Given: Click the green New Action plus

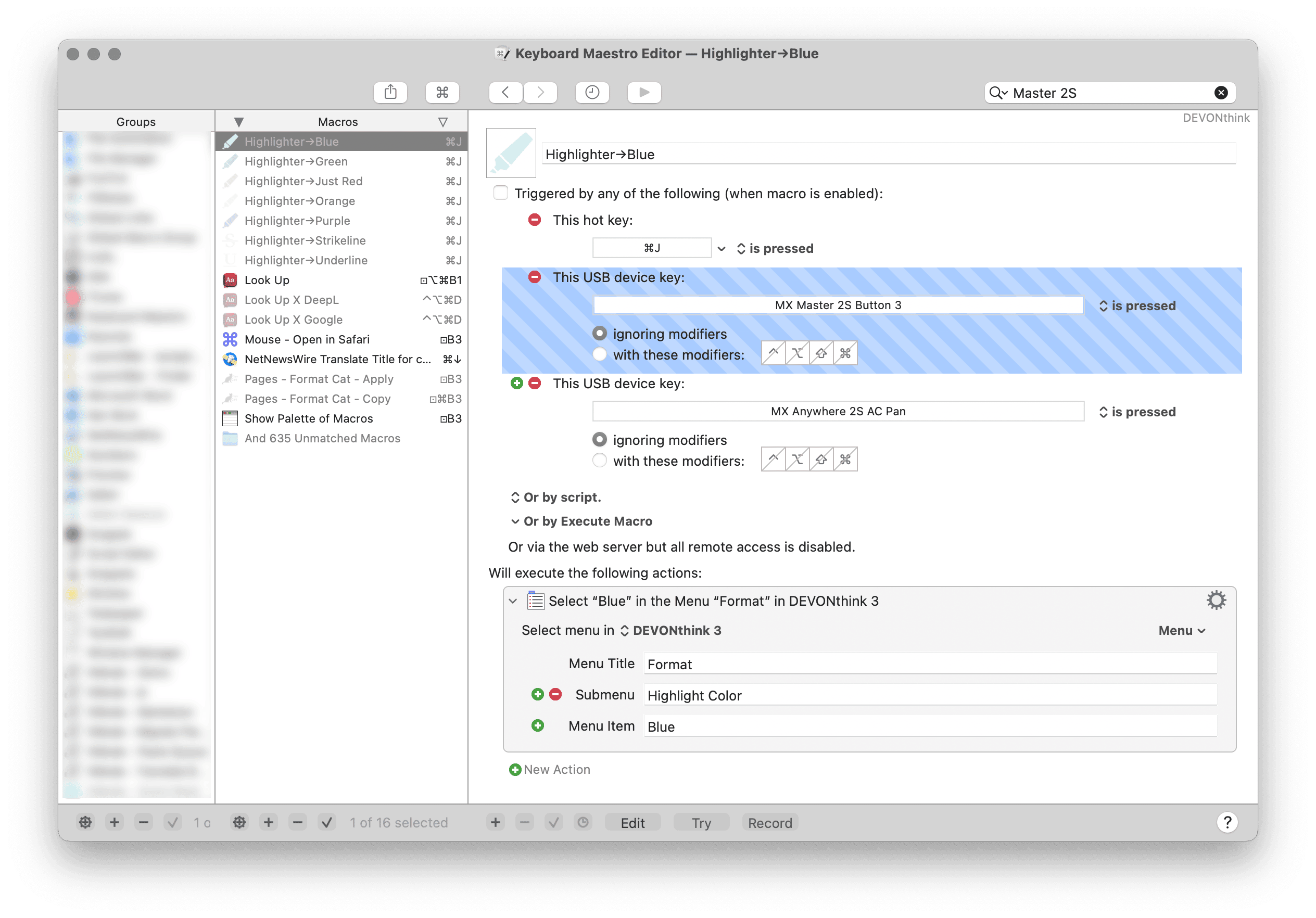Looking at the screenshot, I should 515,770.
